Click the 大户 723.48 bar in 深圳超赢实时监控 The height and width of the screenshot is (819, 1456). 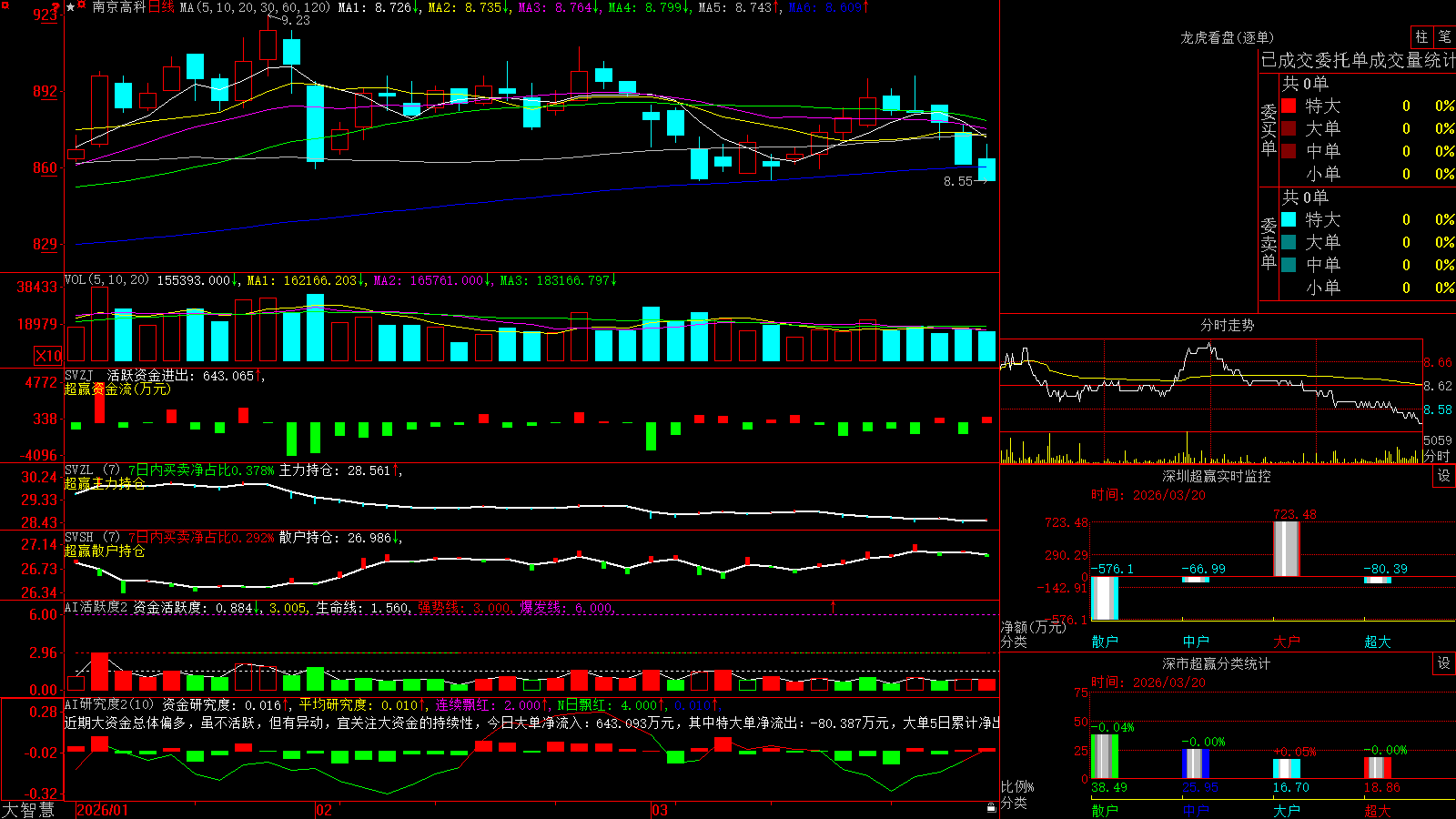coord(1287,549)
